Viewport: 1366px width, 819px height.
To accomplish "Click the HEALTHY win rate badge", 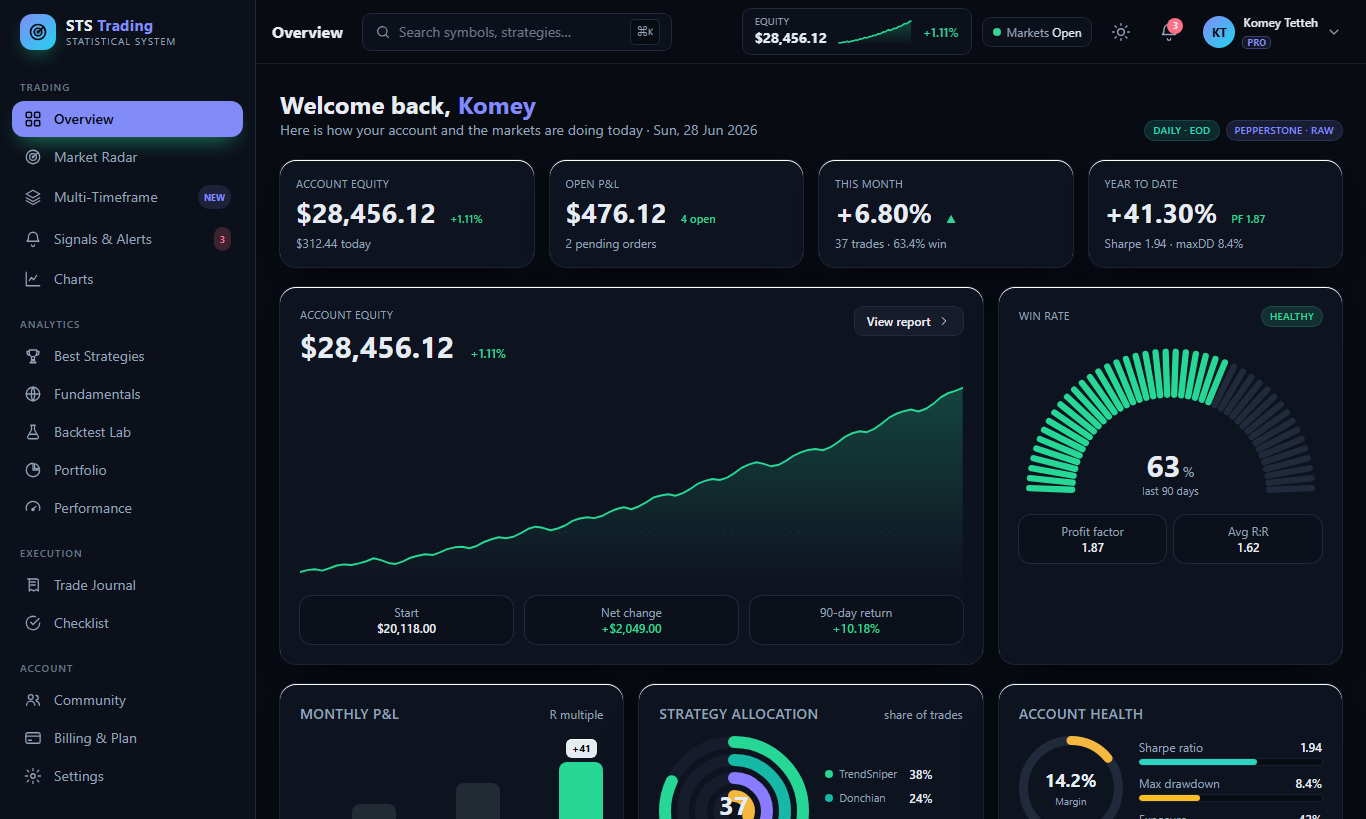I will pos(1292,317).
